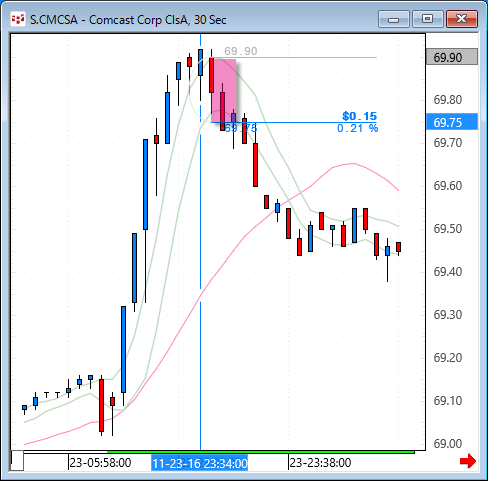Image resolution: width=488 pixels, height=481 pixels.
Task: Click the CQG chart icon in title bar
Action: pos(18,19)
